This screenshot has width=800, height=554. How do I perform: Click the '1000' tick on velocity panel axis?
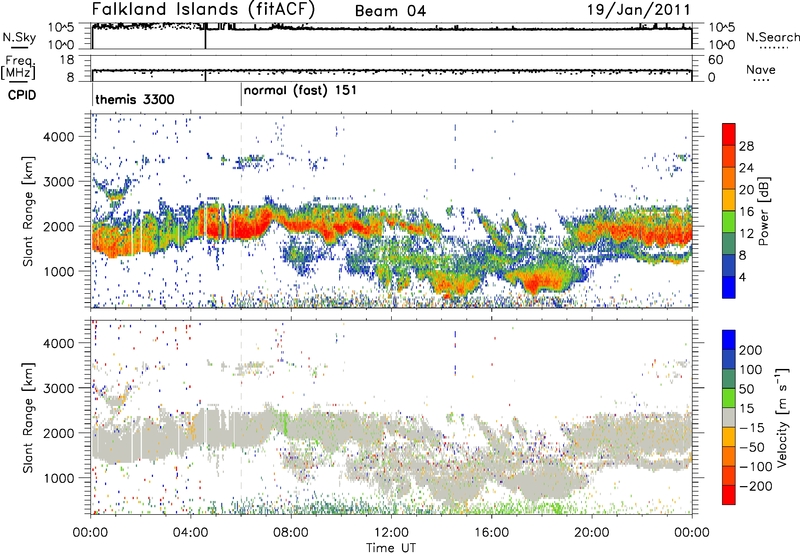click(x=58, y=478)
